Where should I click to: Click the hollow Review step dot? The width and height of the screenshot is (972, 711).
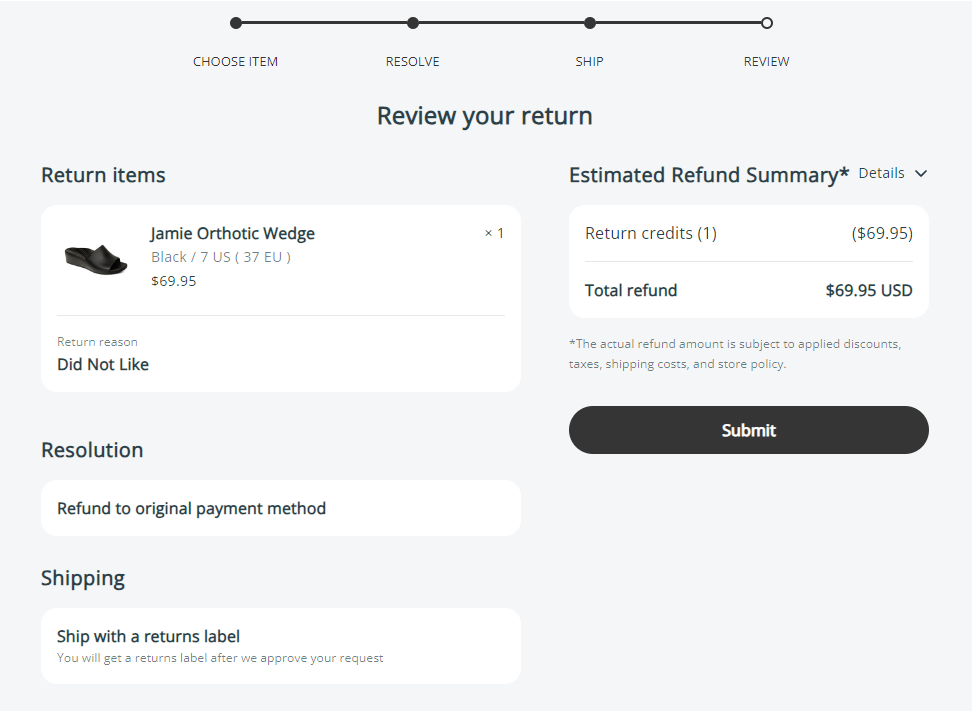(767, 23)
